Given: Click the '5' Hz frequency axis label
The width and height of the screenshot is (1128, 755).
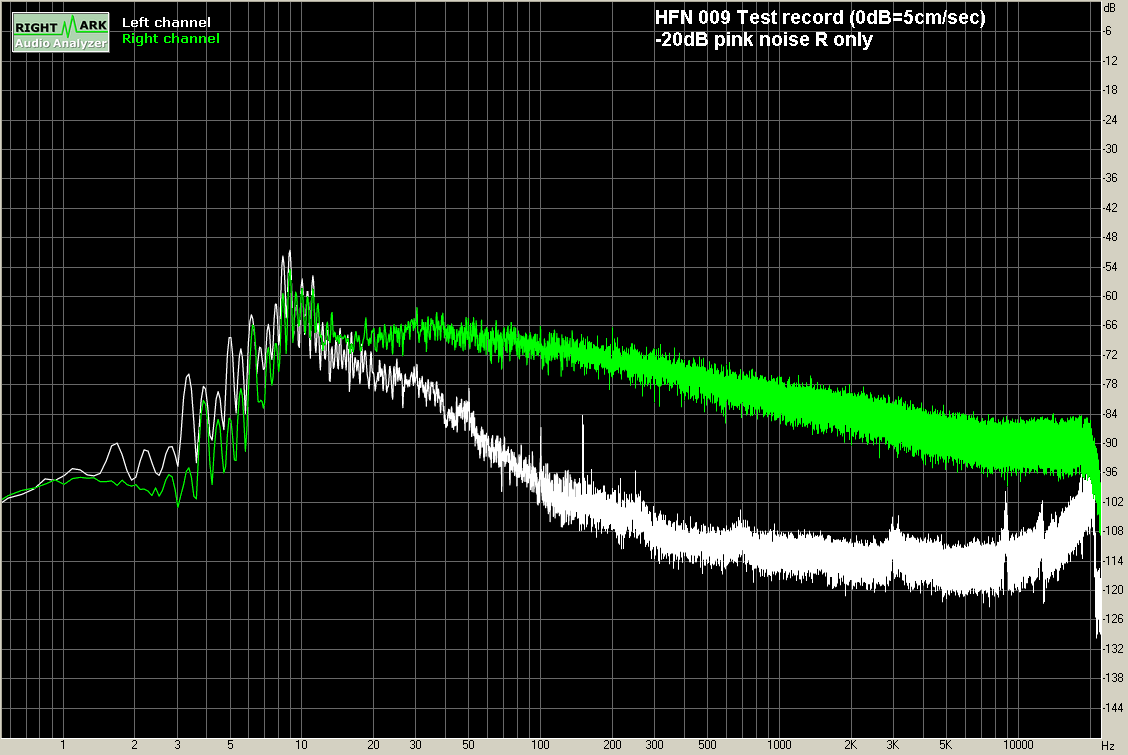Looking at the screenshot, I should tap(230, 745).
